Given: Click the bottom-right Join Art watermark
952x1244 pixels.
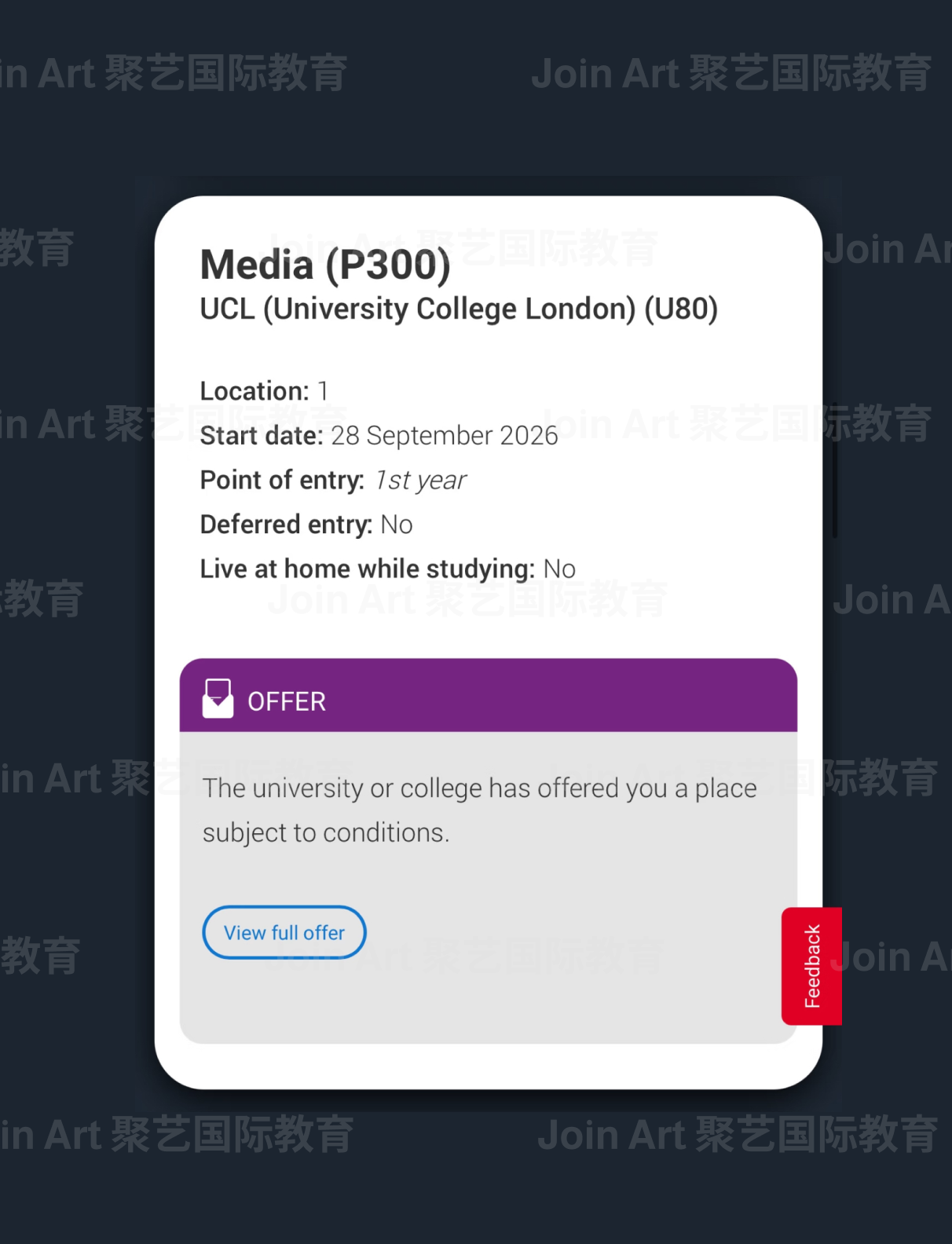Looking at the screenshot, I should (737, 1136).
